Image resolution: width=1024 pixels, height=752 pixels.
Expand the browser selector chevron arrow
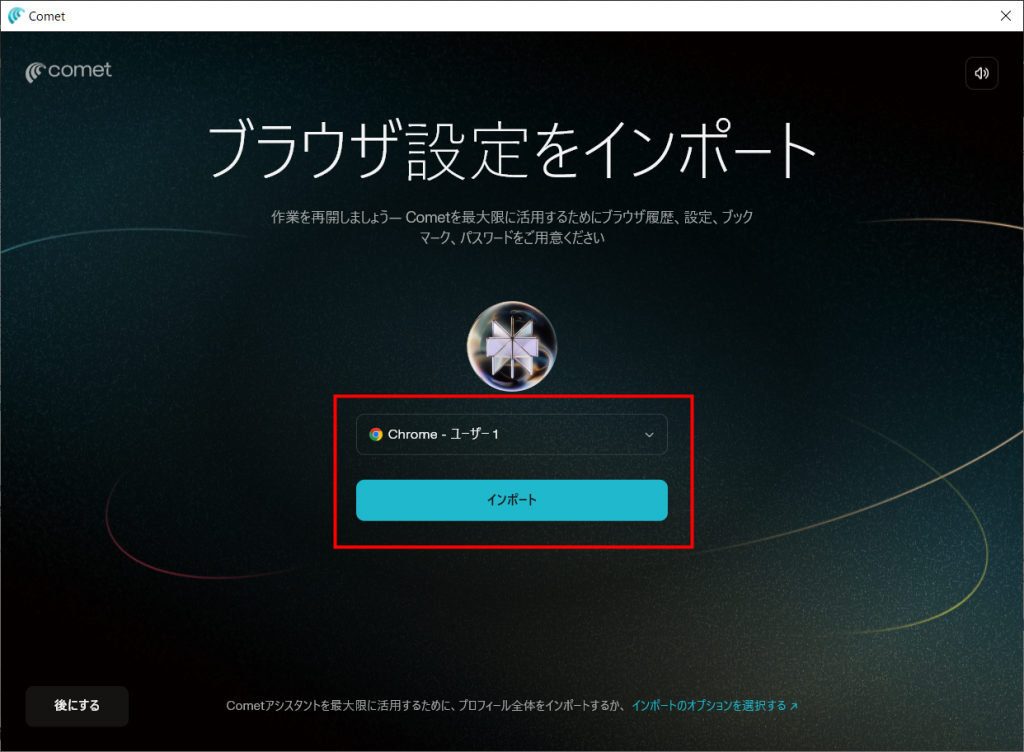(649, 435)
